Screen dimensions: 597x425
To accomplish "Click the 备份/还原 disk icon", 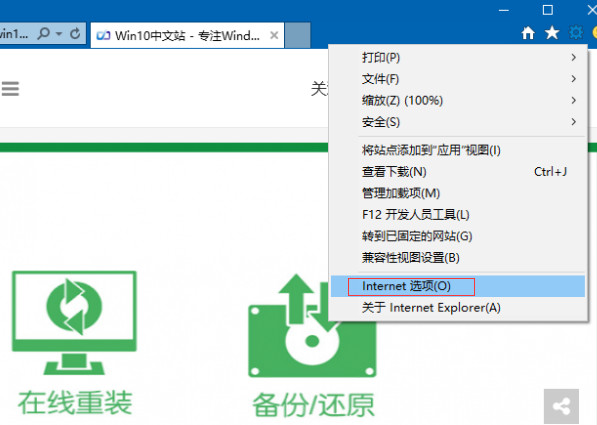I will (x=312, y=326).
